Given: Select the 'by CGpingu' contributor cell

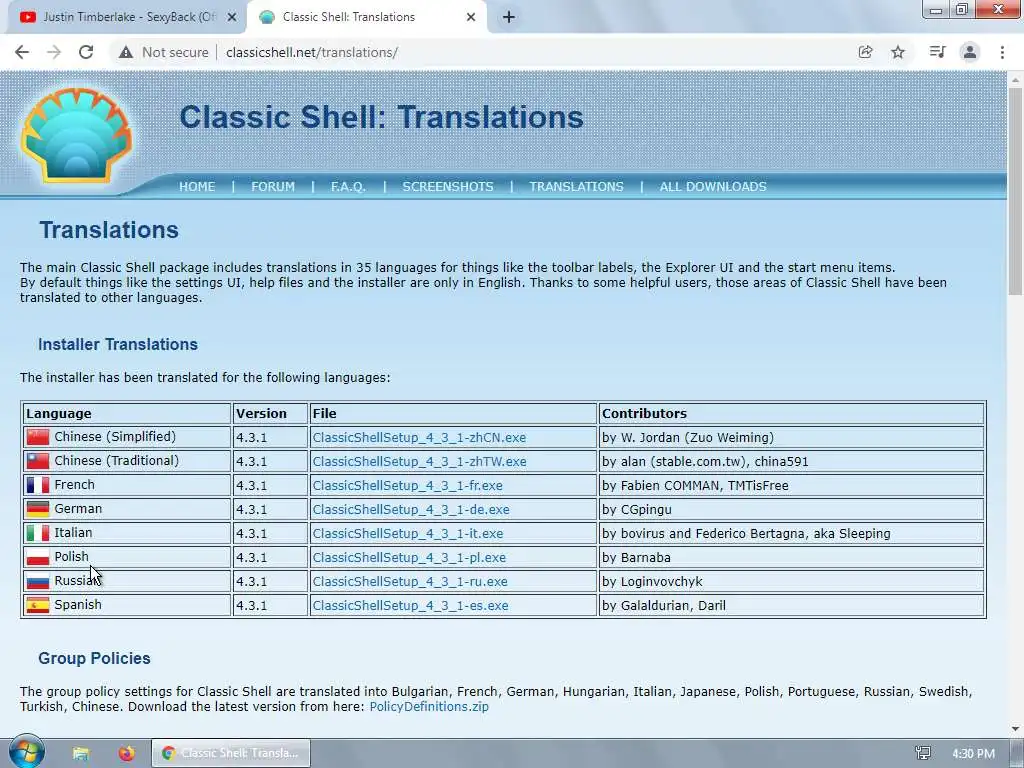Looking at the screenshot, I should (792, 509).
